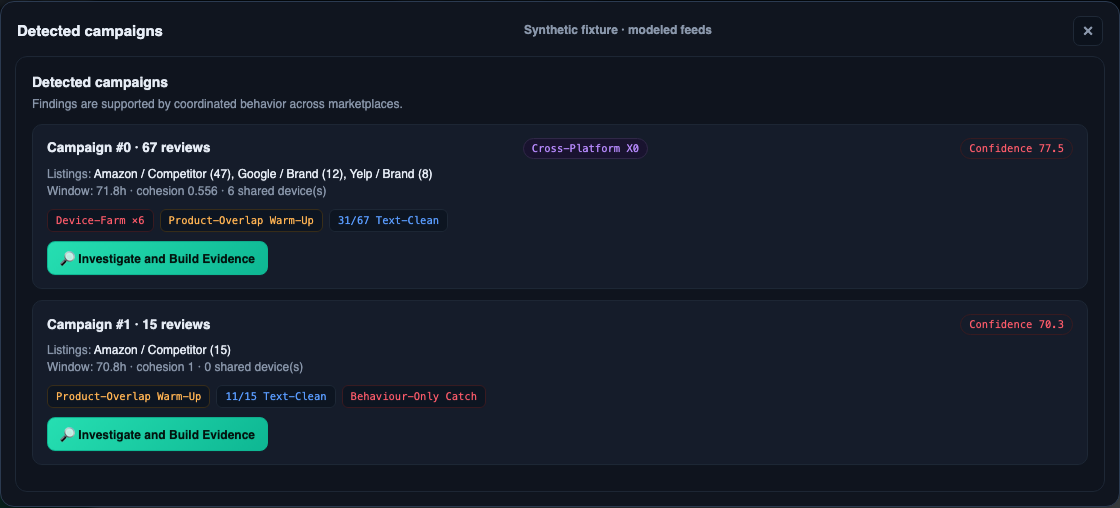Click the listings line mentioning Yelp / Brand (8)
The height and width of the screenshot is (508, 1120).
coord(239,174)
